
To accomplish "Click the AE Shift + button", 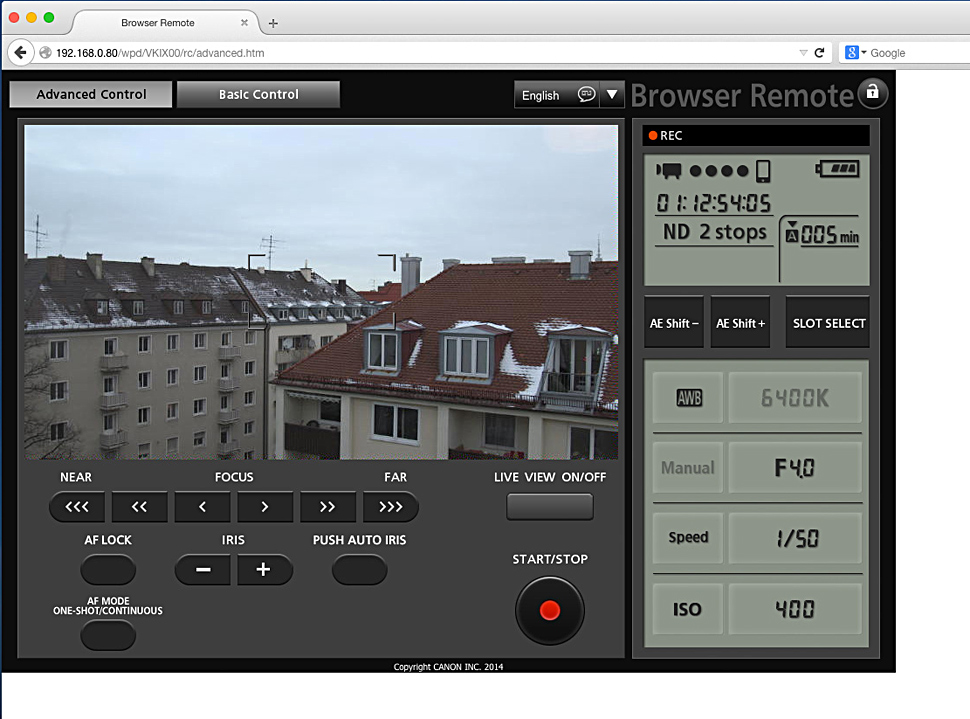I will click(740, 323).
